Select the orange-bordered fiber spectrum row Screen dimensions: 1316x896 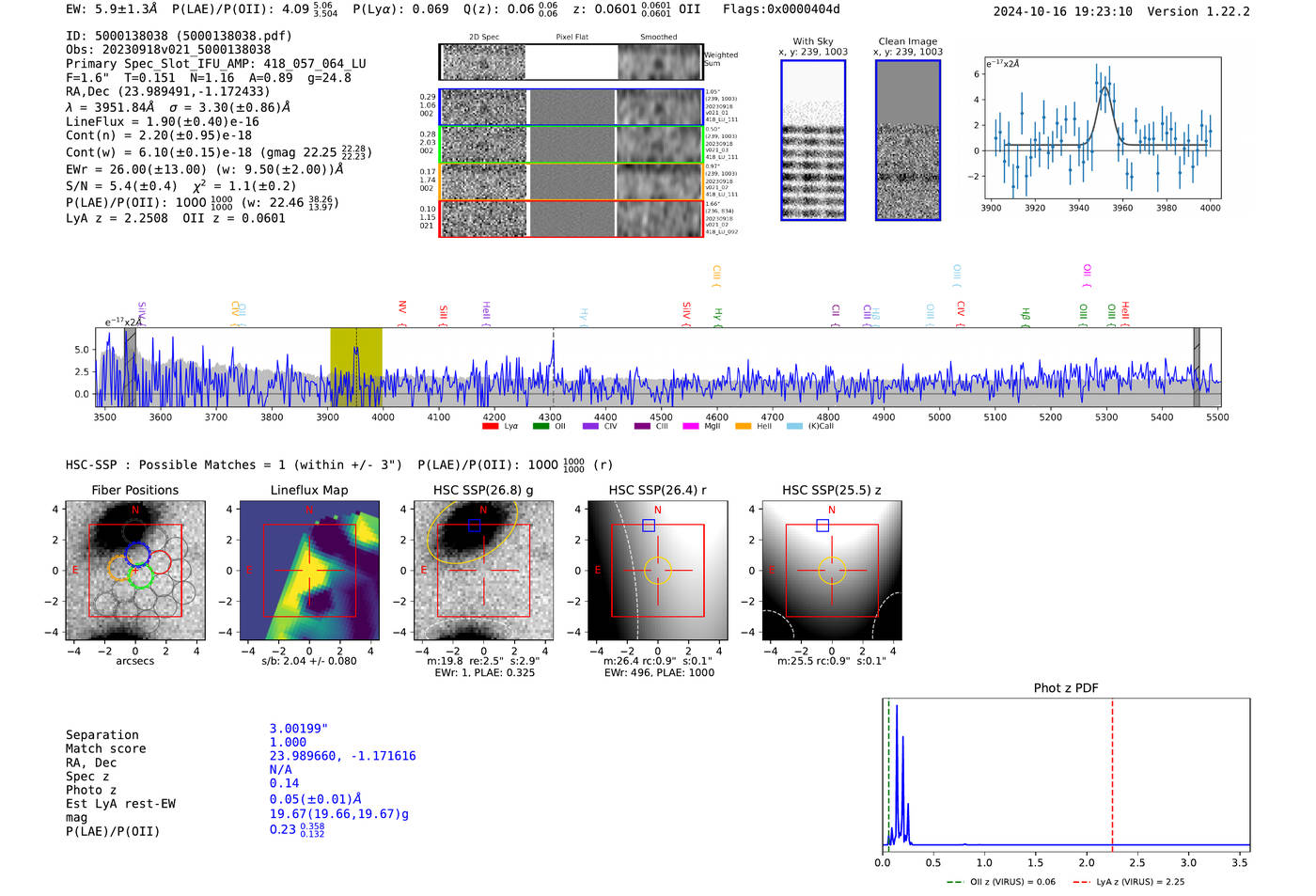coord(572,181)
